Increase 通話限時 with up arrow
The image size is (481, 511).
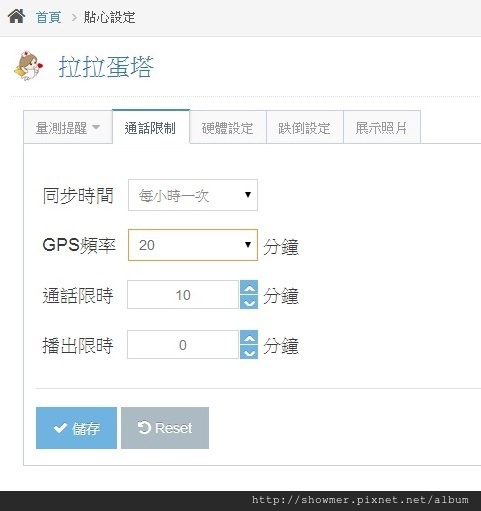pyautogui.click(x=249, y=287)
